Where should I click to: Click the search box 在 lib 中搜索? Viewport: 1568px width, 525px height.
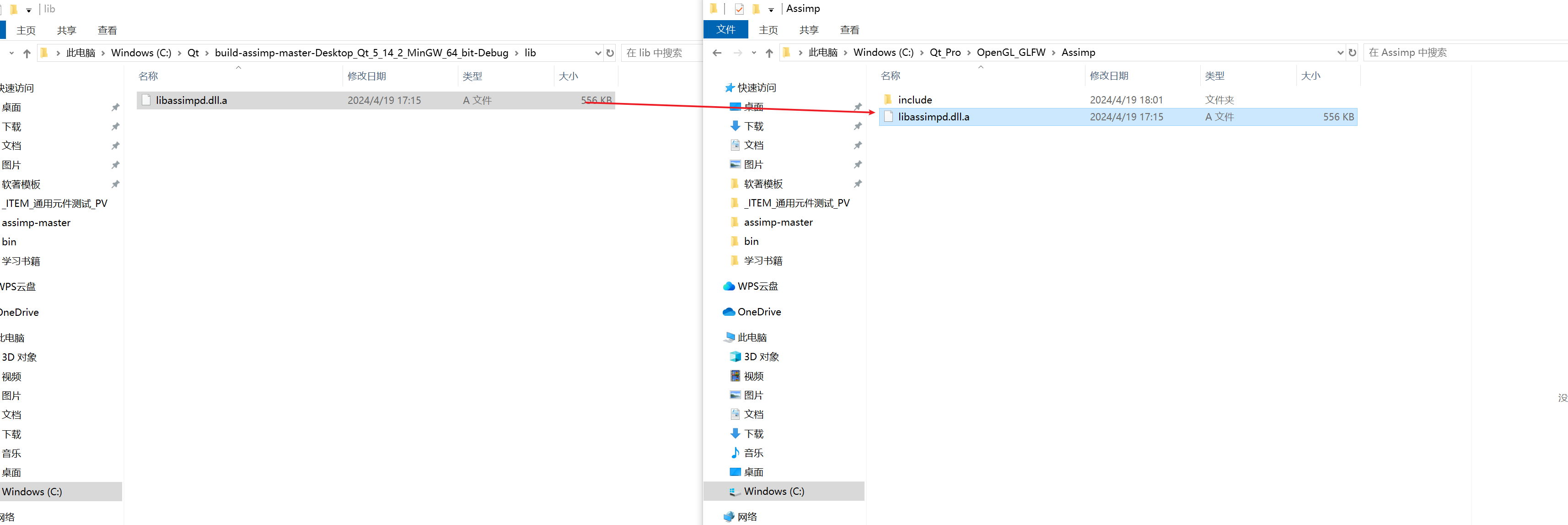tap(662, 54)
